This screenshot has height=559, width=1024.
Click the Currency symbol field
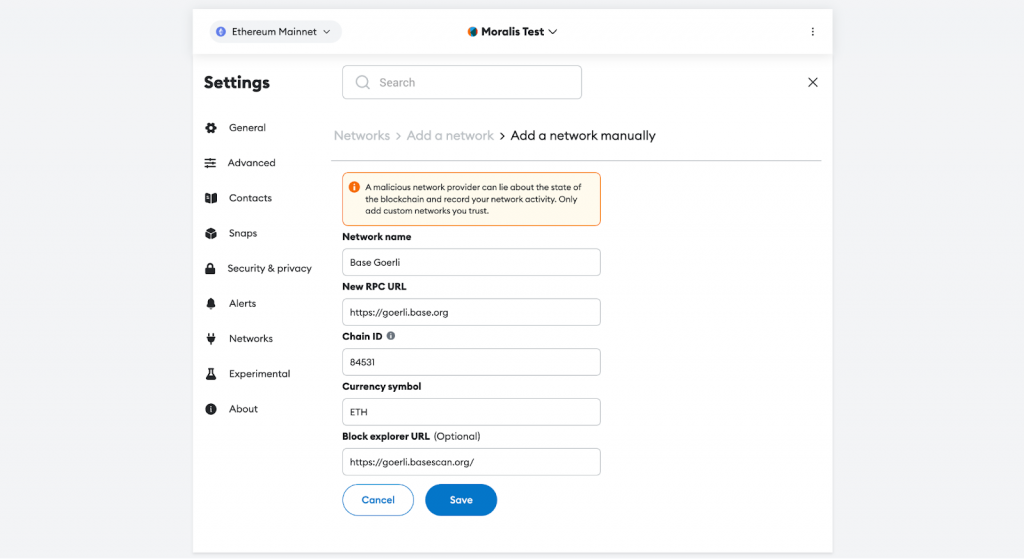coord(472,412)
